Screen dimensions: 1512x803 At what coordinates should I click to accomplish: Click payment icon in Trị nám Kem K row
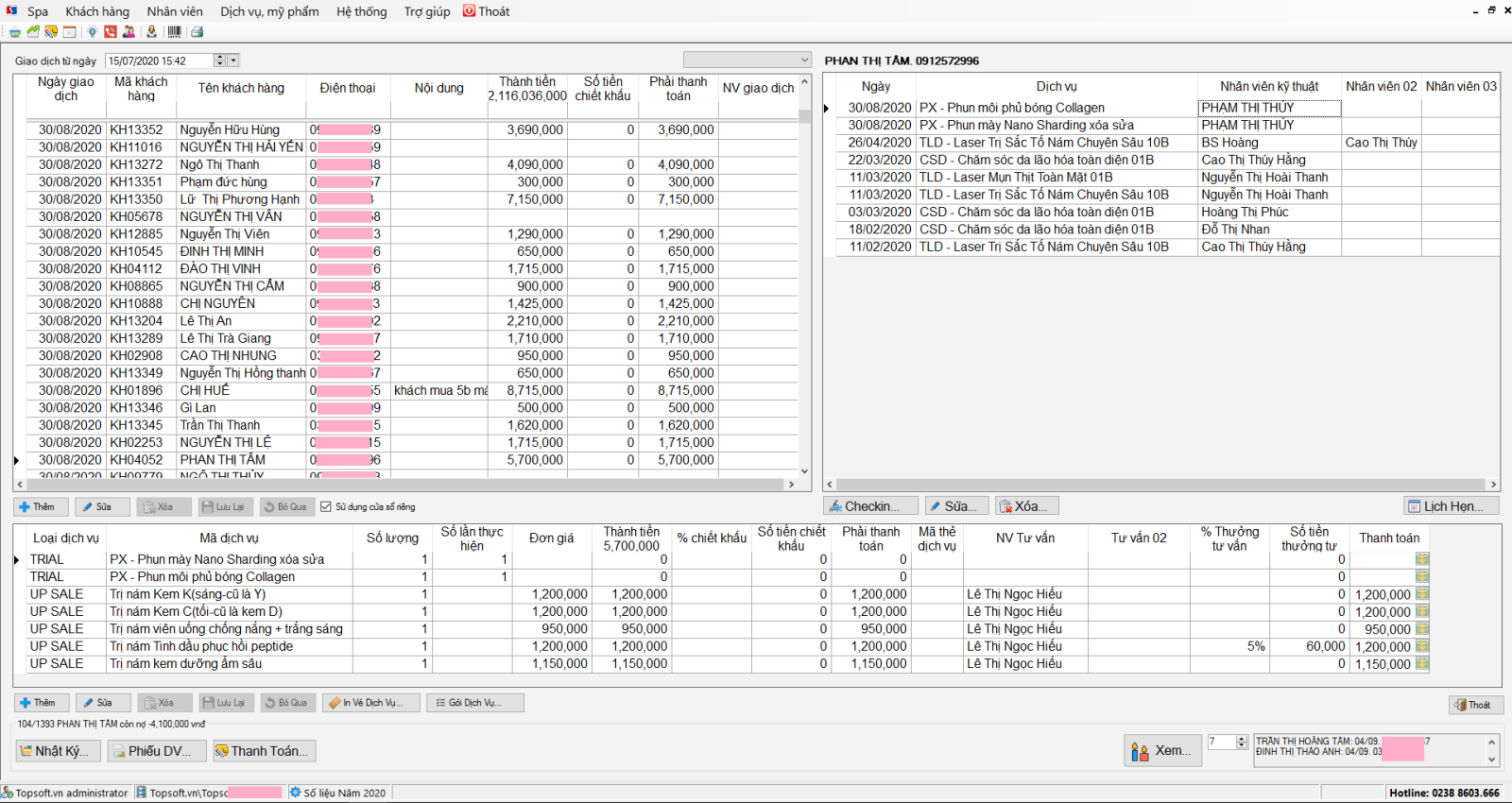1421,594
